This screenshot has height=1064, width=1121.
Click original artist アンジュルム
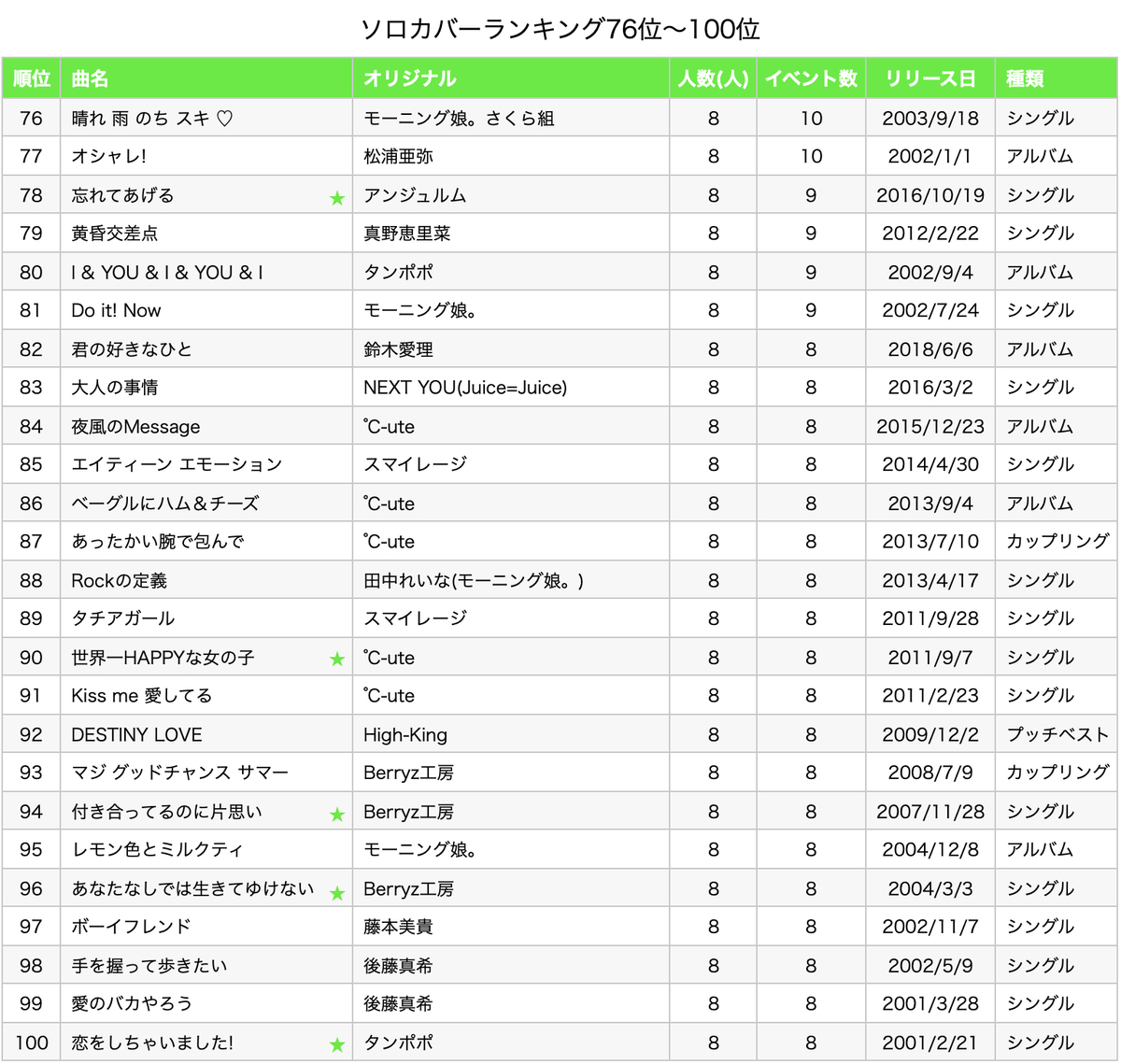coord(415,195)
